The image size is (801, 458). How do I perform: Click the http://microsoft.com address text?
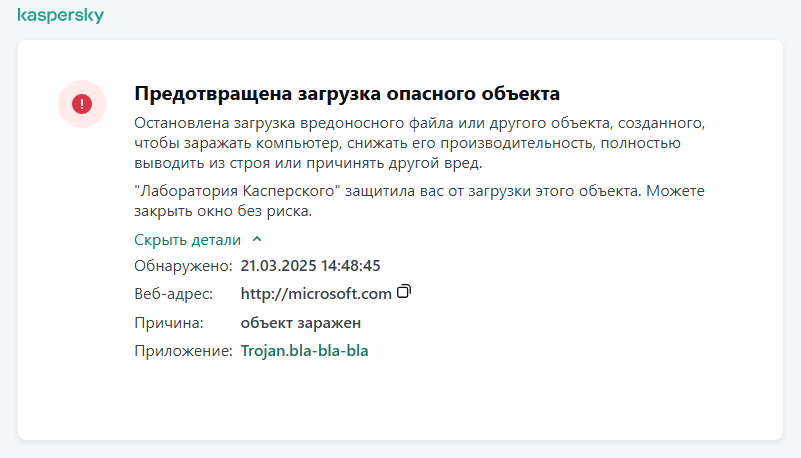click(316, 294)
